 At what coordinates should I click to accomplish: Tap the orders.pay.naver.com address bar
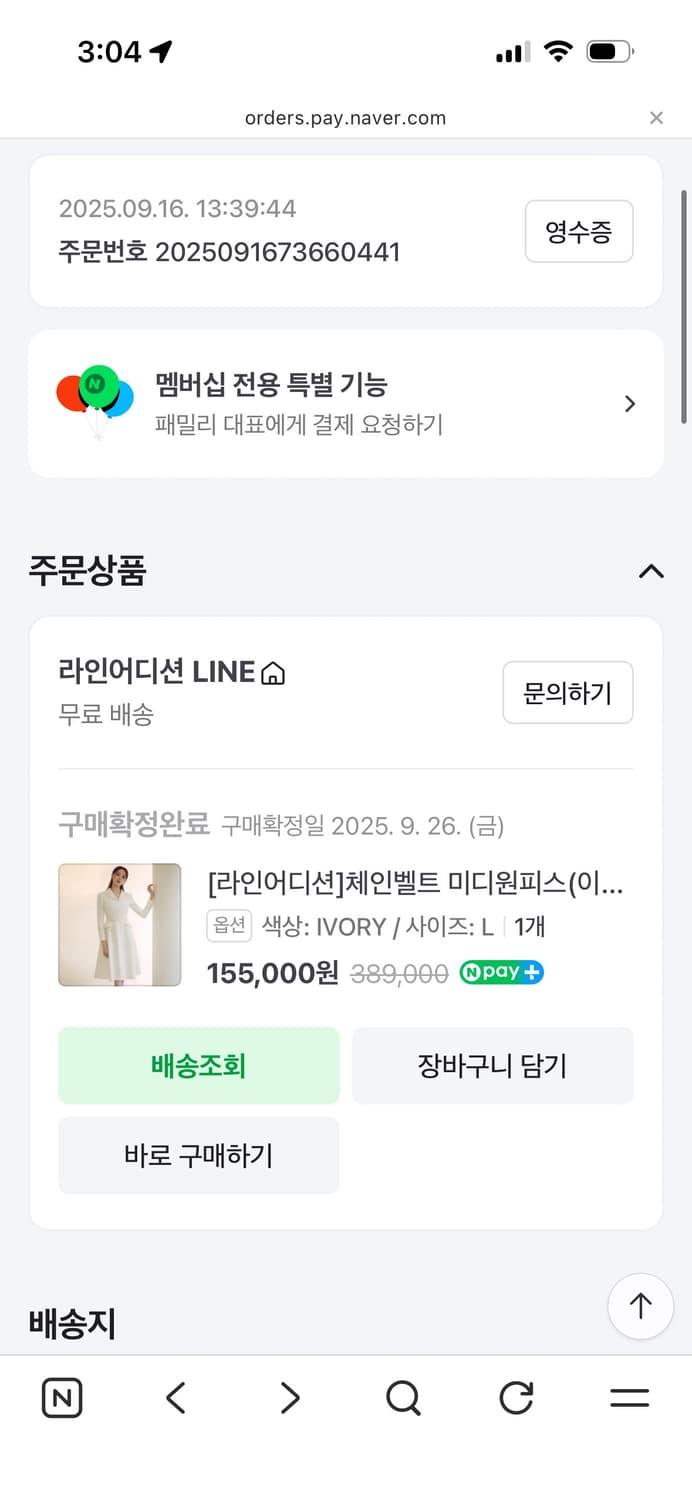[345, 117]
